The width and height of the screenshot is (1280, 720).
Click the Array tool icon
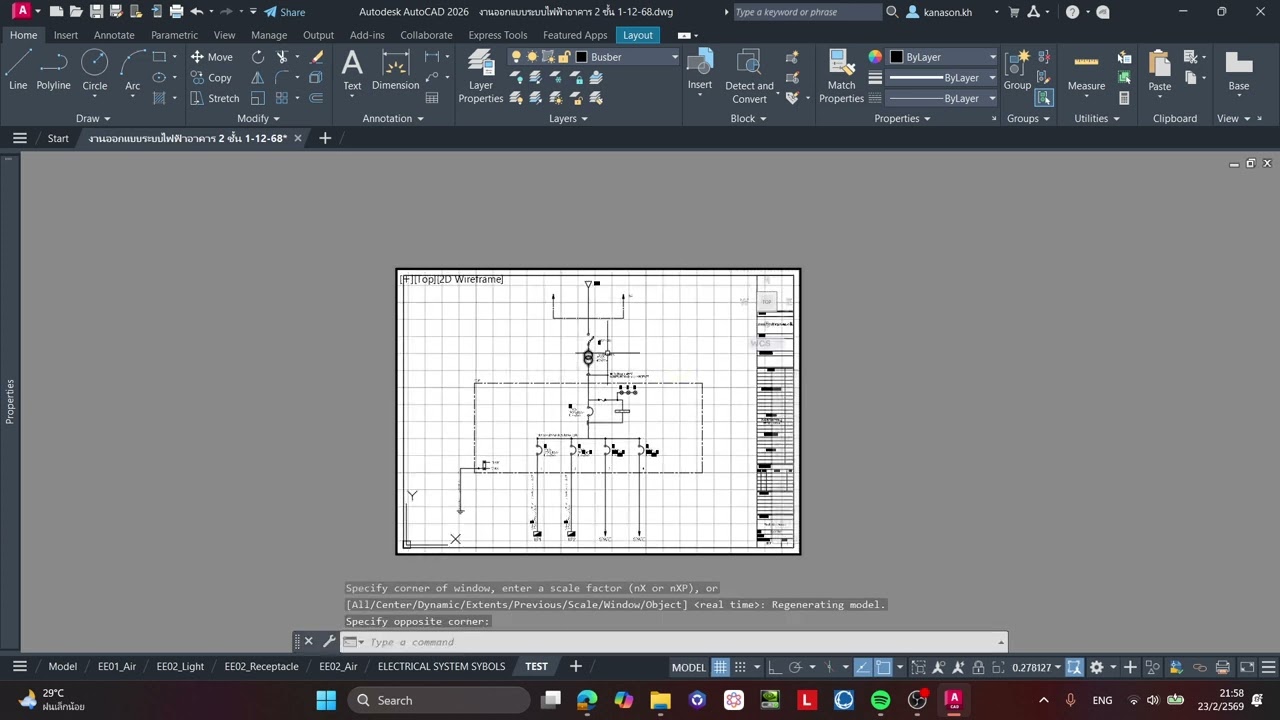coord(282,98)
